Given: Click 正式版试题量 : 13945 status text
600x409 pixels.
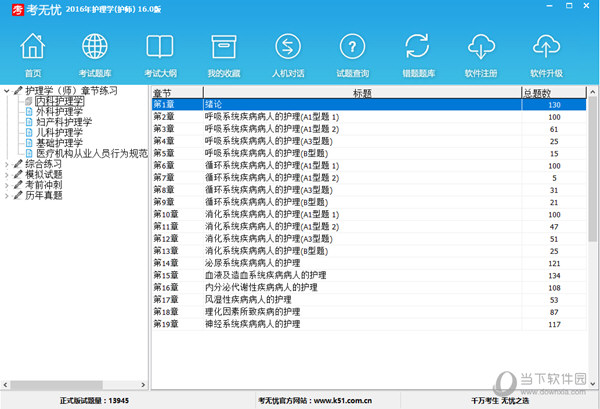Looking at the screenshot, I should point(94,401).
